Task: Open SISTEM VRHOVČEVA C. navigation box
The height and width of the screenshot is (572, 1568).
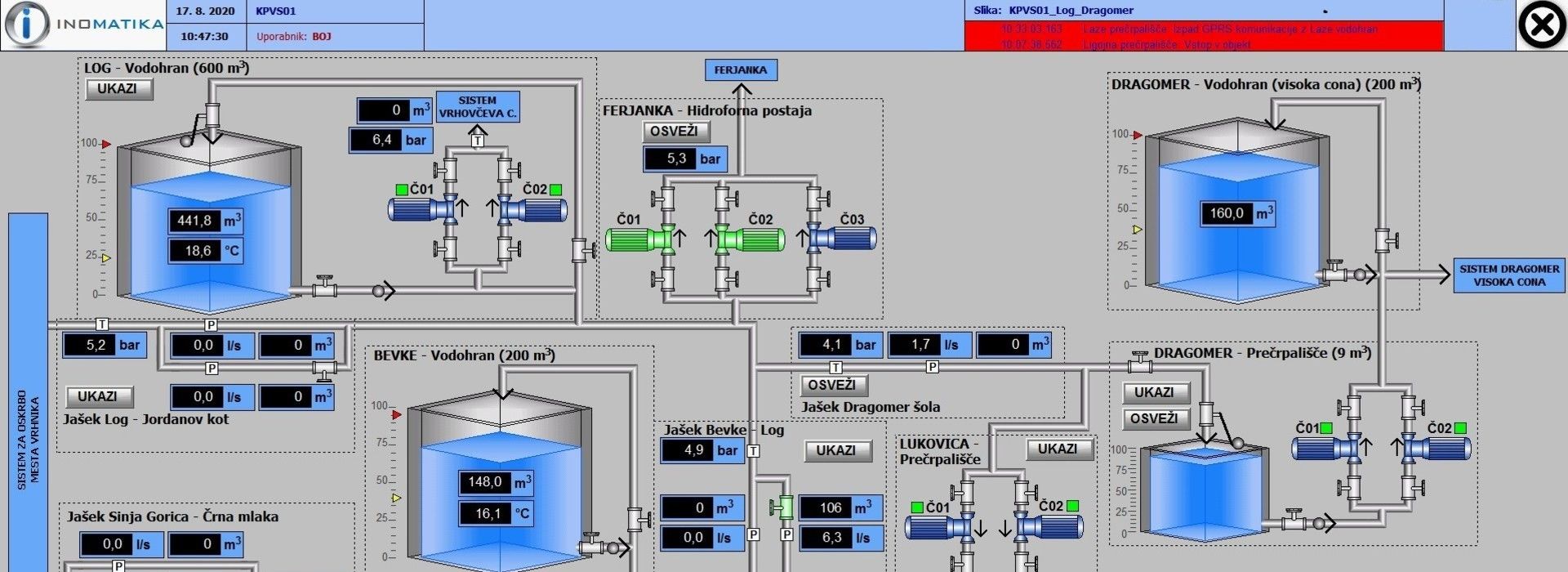Action: tap(478, 106)
